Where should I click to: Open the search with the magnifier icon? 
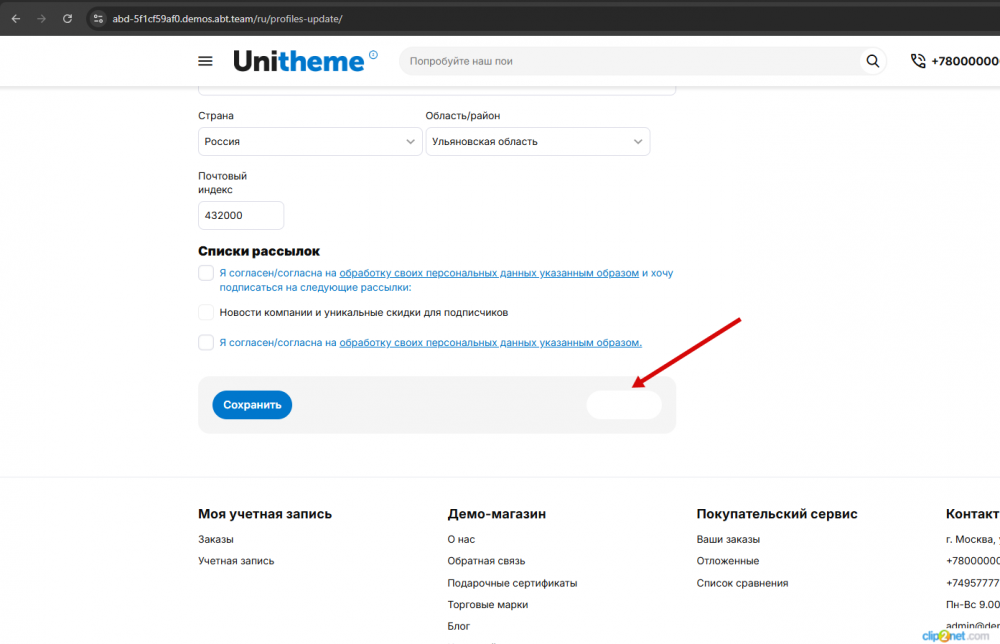pos(872,60)
